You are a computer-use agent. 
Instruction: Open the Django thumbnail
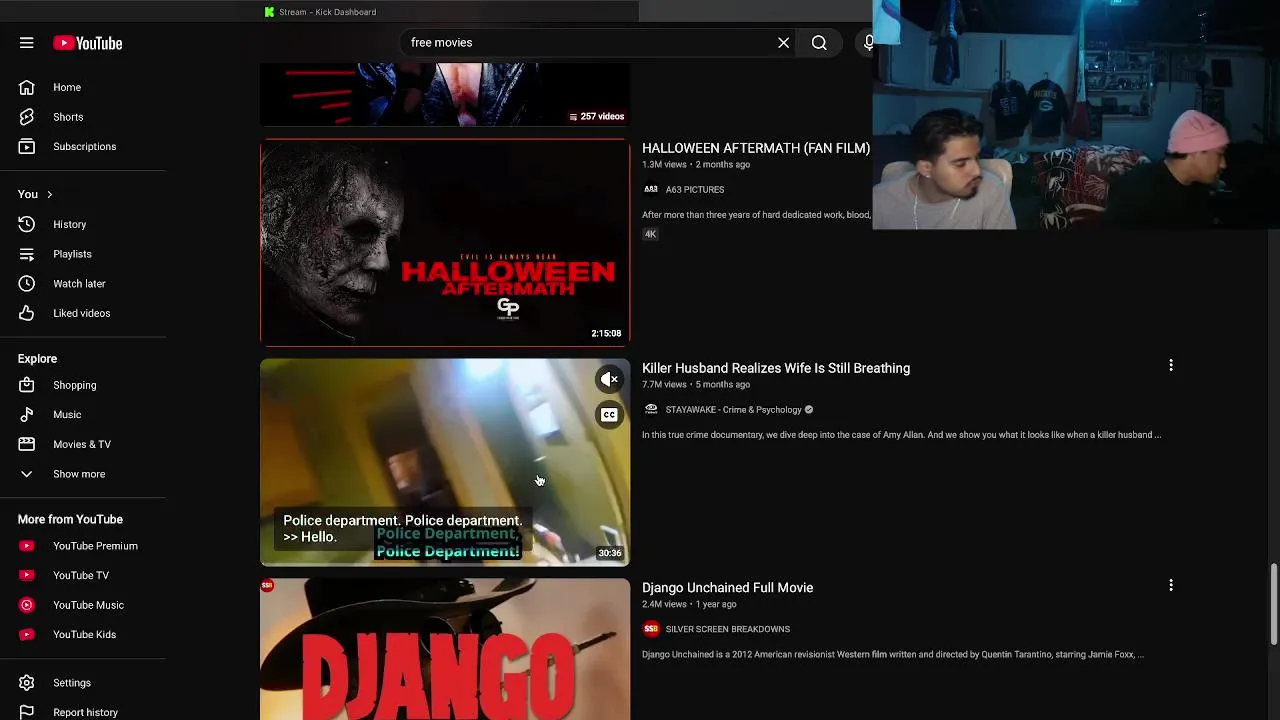445,649
